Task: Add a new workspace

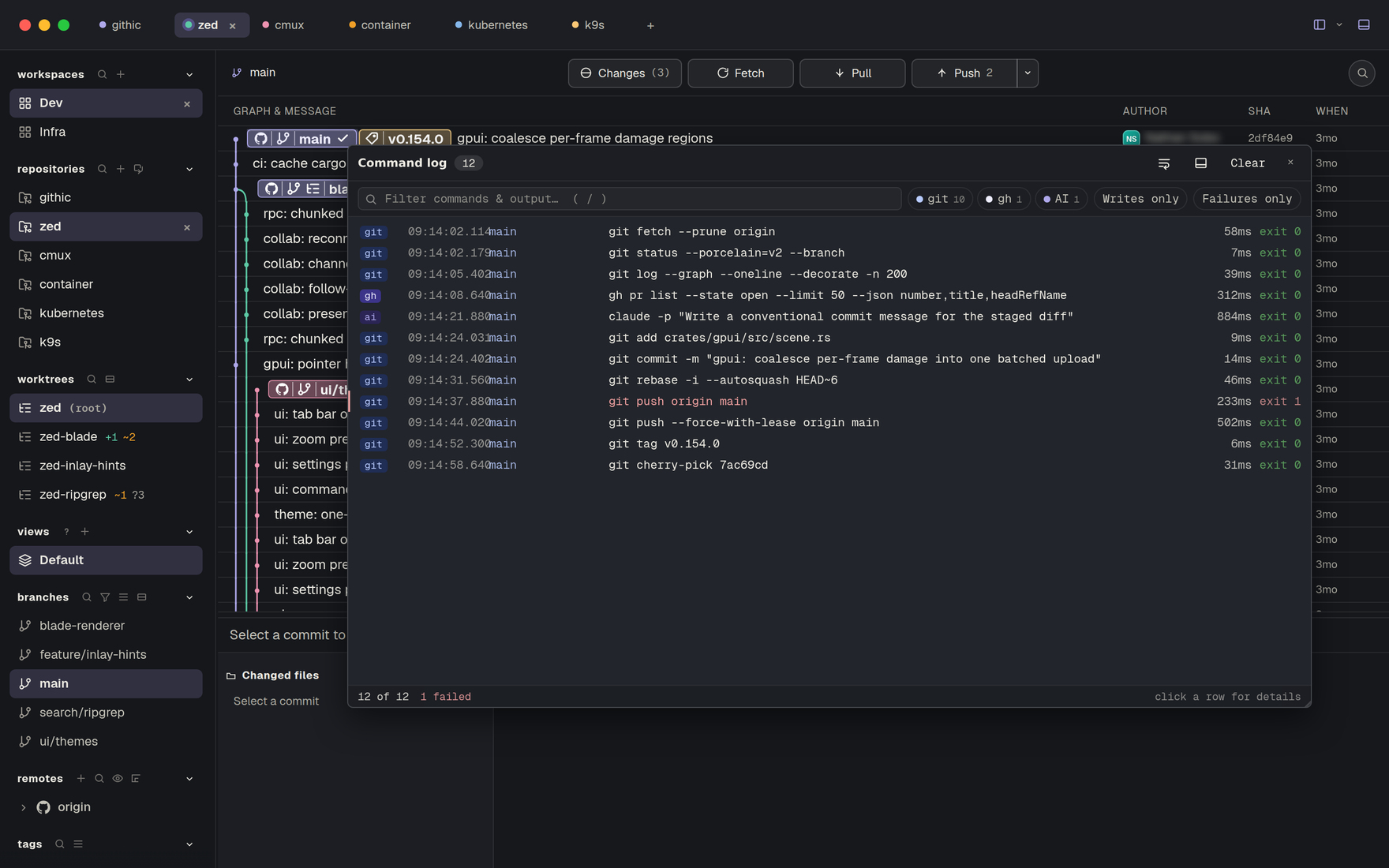Action: [121, 74]
